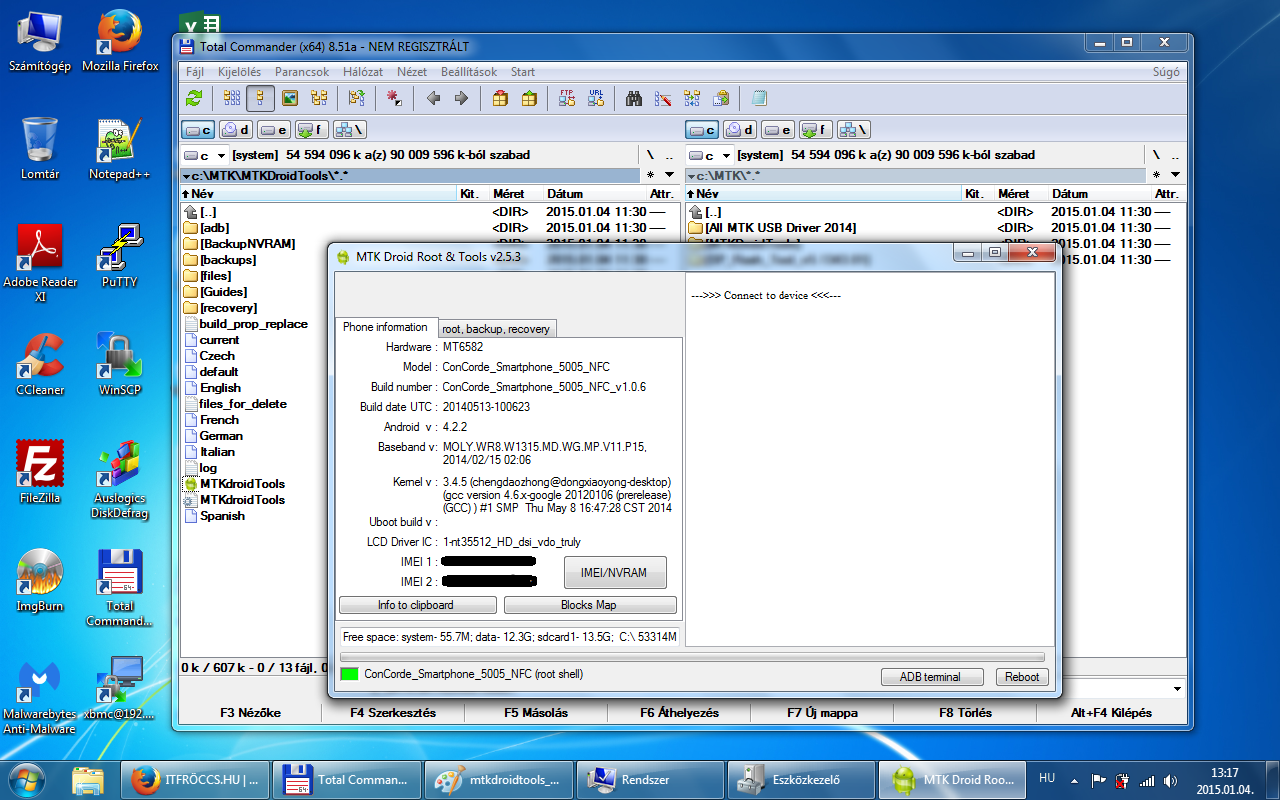1280x800 pixels.
Task: Click the IMEI/NVRAM button
Action: (614, 573)
